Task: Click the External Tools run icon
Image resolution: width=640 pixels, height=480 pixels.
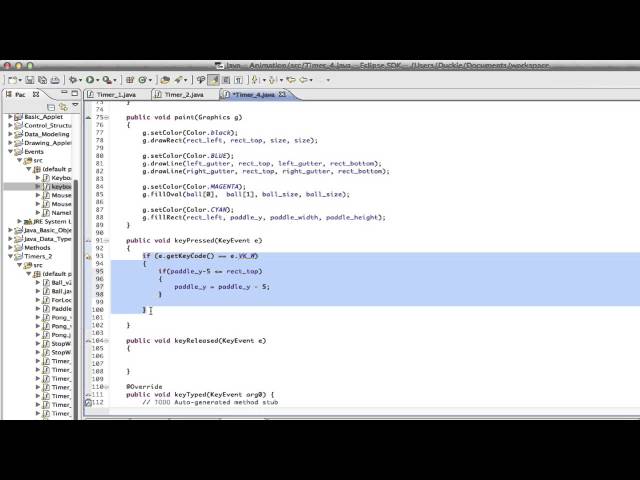Action: [x=107, y=80]
